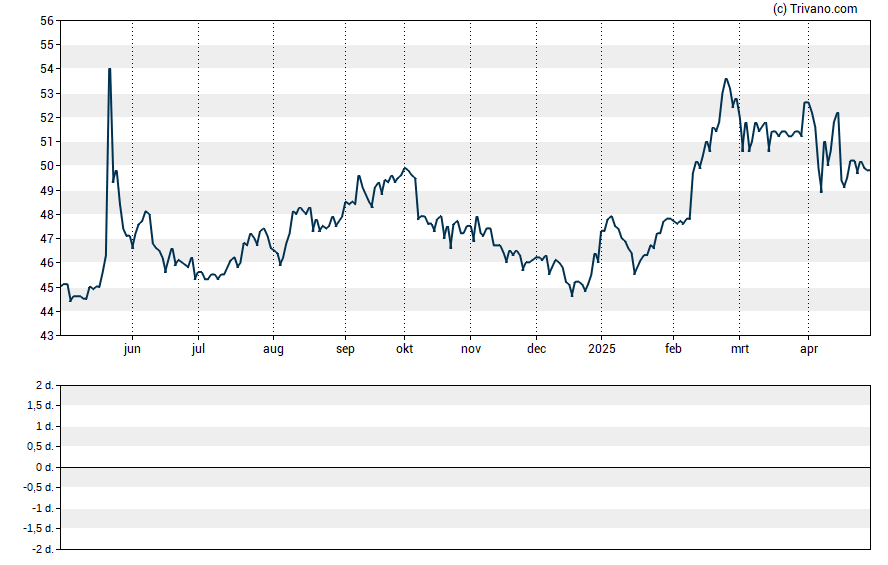888x565 pixels.
Task: Click the '0 d.' volume axis label
Action: (x=44, y=468)
